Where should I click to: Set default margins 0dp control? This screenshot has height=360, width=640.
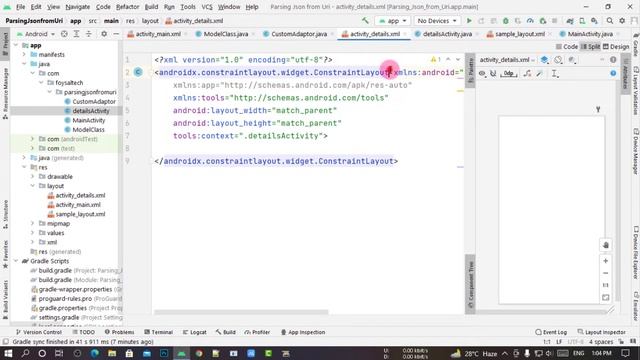pos(509,73)
